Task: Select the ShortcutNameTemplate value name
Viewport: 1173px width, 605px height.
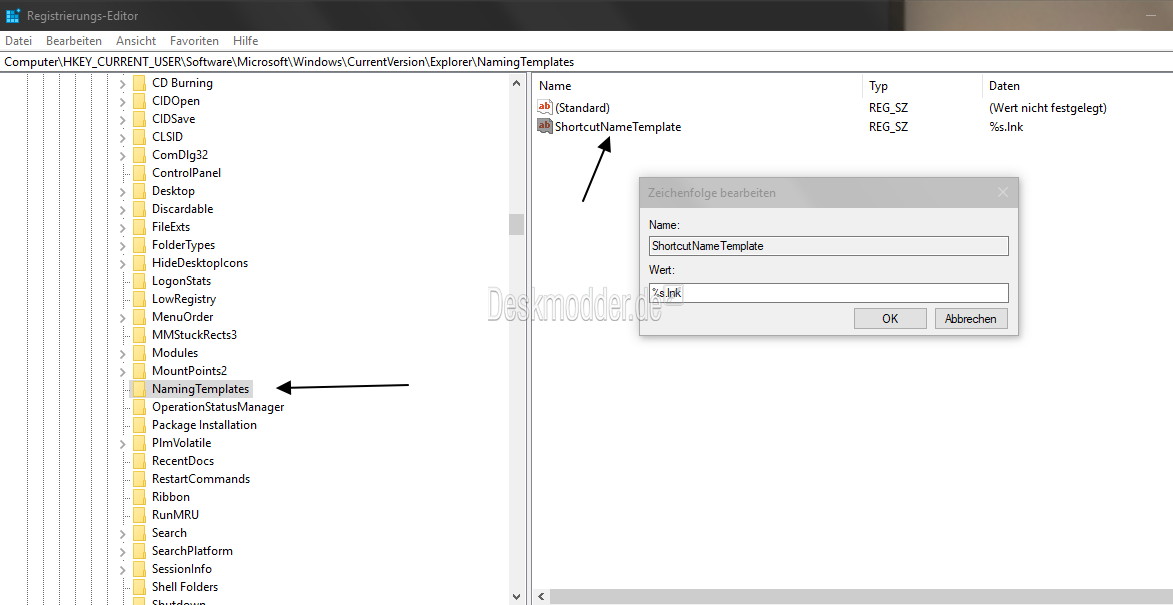Action: [618, 127]
